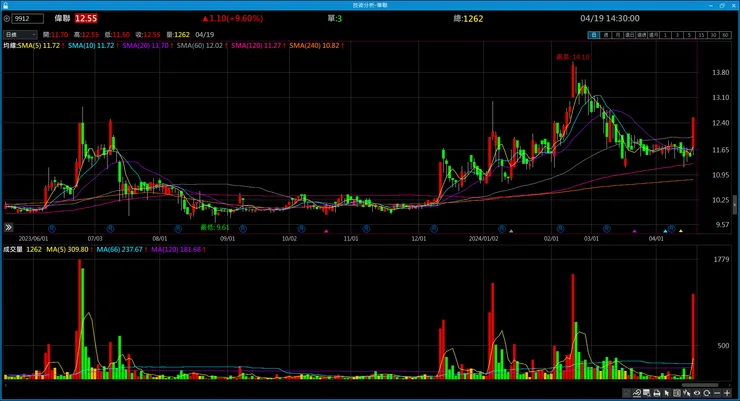Viewport: 740px width, 401px height.
Task: Select the daily (日) timeframe button
Action: coord(593,35)
